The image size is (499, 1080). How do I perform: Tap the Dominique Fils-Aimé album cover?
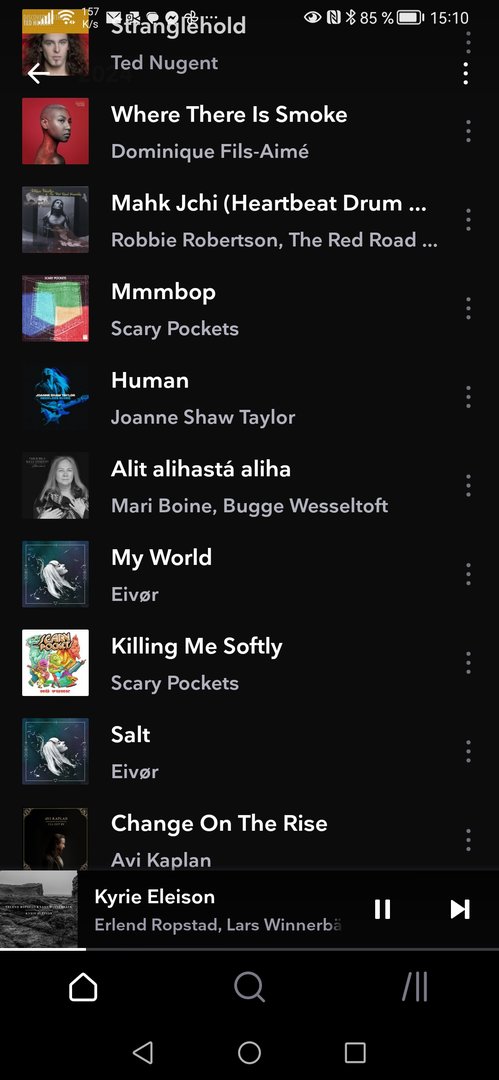point(55,131)
